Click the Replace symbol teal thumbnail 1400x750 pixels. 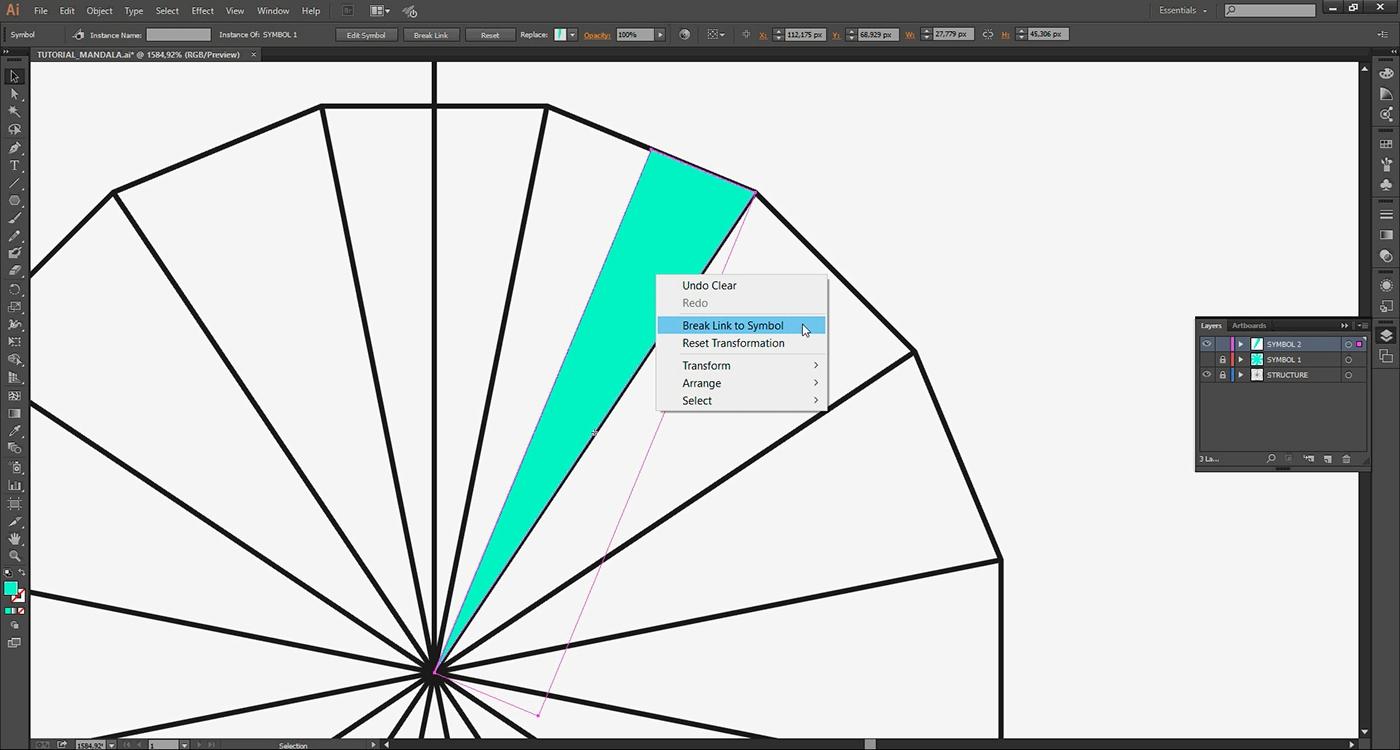[x=560, y=34]
